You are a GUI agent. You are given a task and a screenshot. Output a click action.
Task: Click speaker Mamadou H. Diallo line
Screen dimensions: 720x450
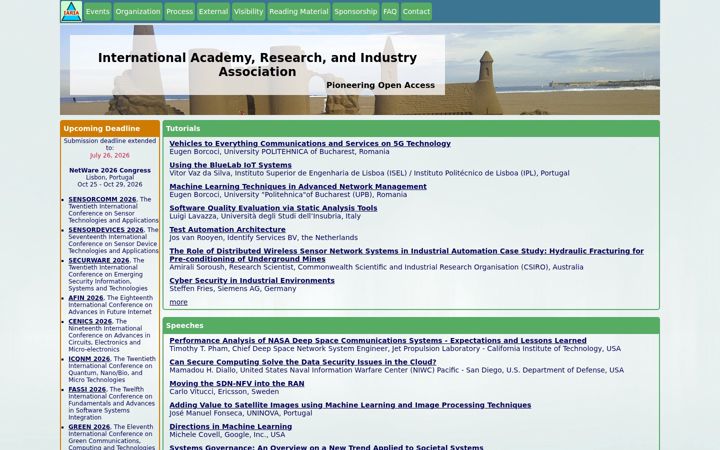pyautogui.click(x=396, y=370)
